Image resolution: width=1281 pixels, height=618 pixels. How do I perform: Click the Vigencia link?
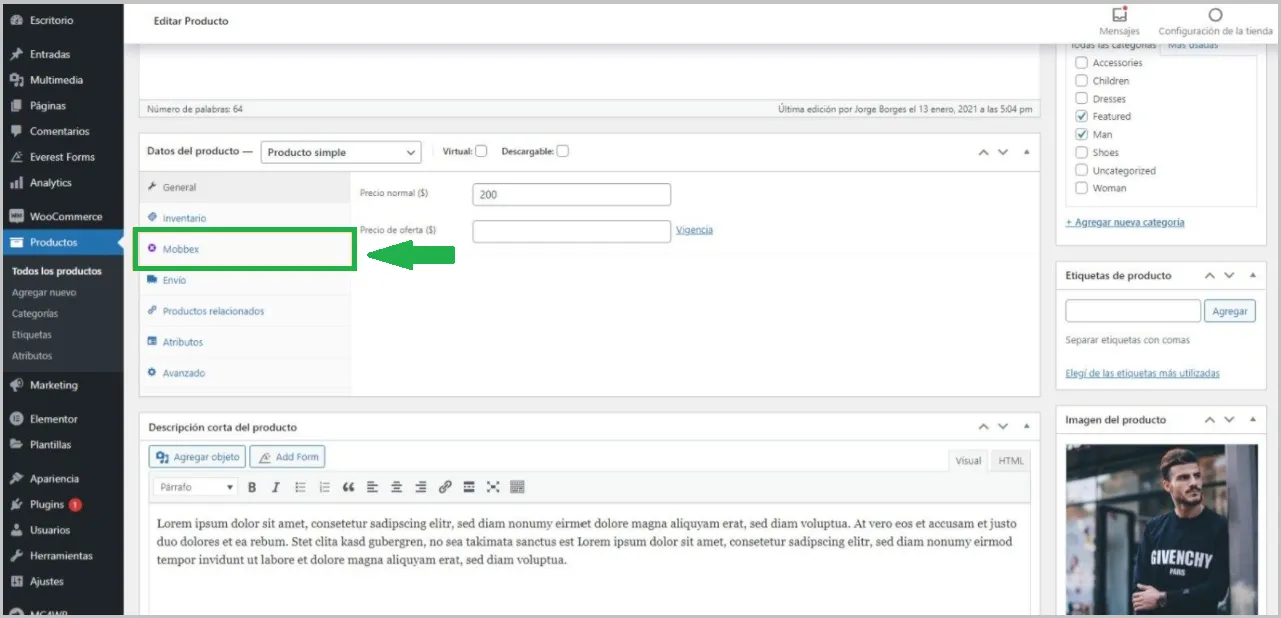point(694,230)
